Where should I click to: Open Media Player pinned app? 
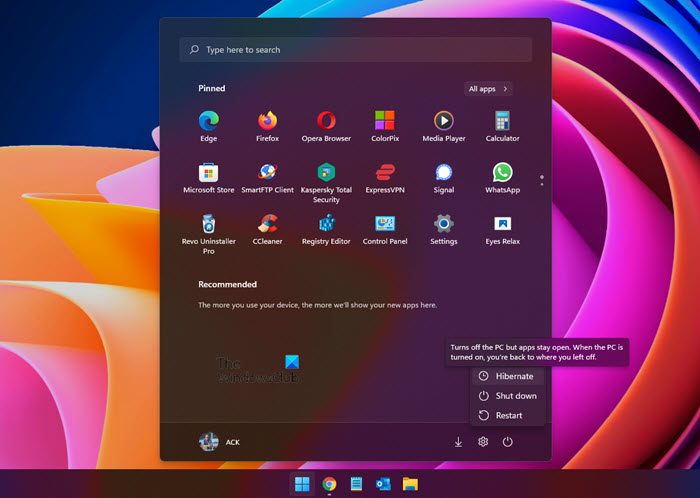[444, 126]
